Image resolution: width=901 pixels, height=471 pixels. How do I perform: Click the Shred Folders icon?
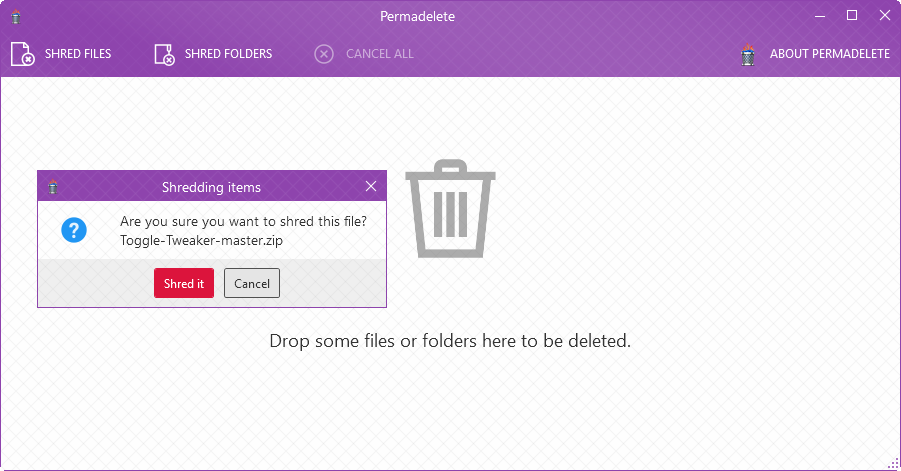pyautogui.click(x=164, y=54)
